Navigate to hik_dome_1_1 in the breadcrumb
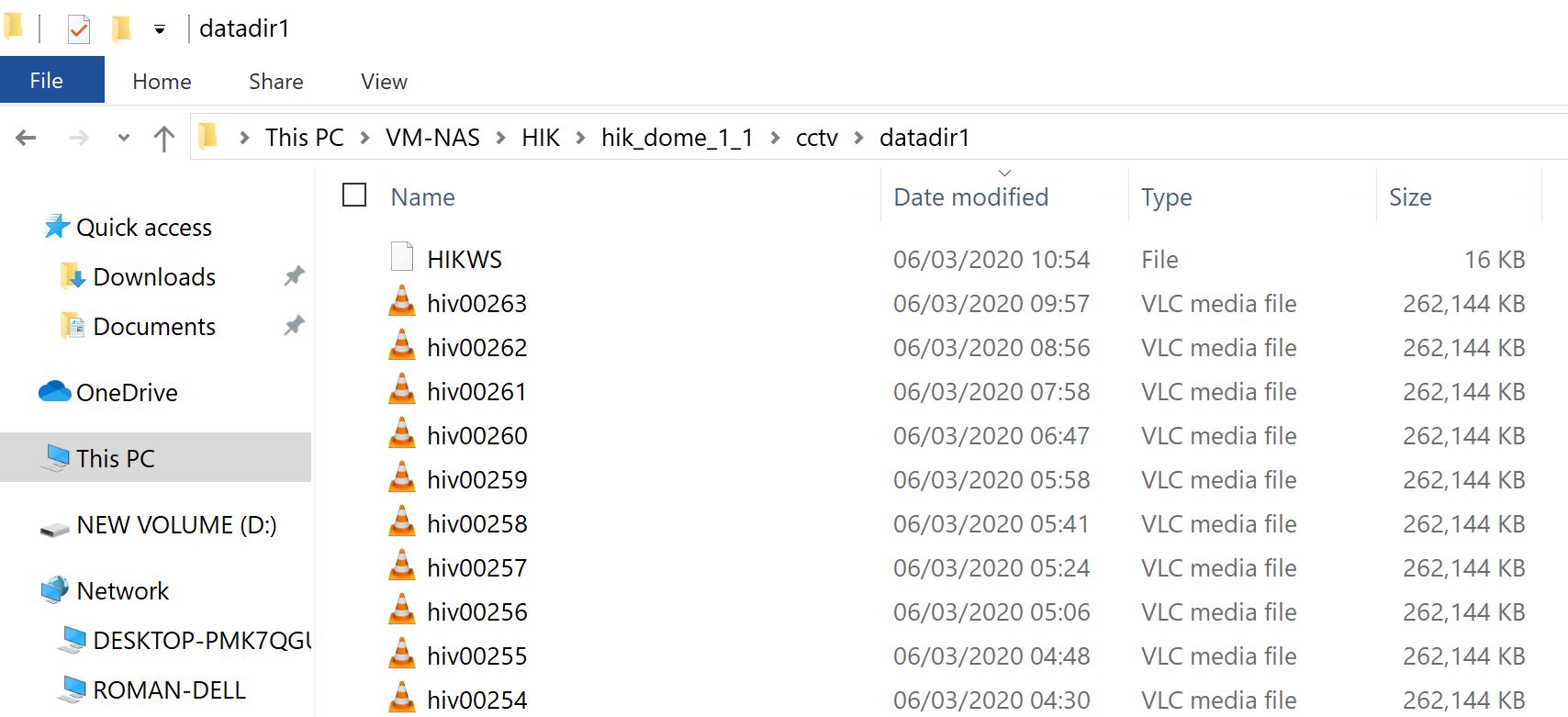The height and width of the screenshot is (717, 1568). [677, 138]
